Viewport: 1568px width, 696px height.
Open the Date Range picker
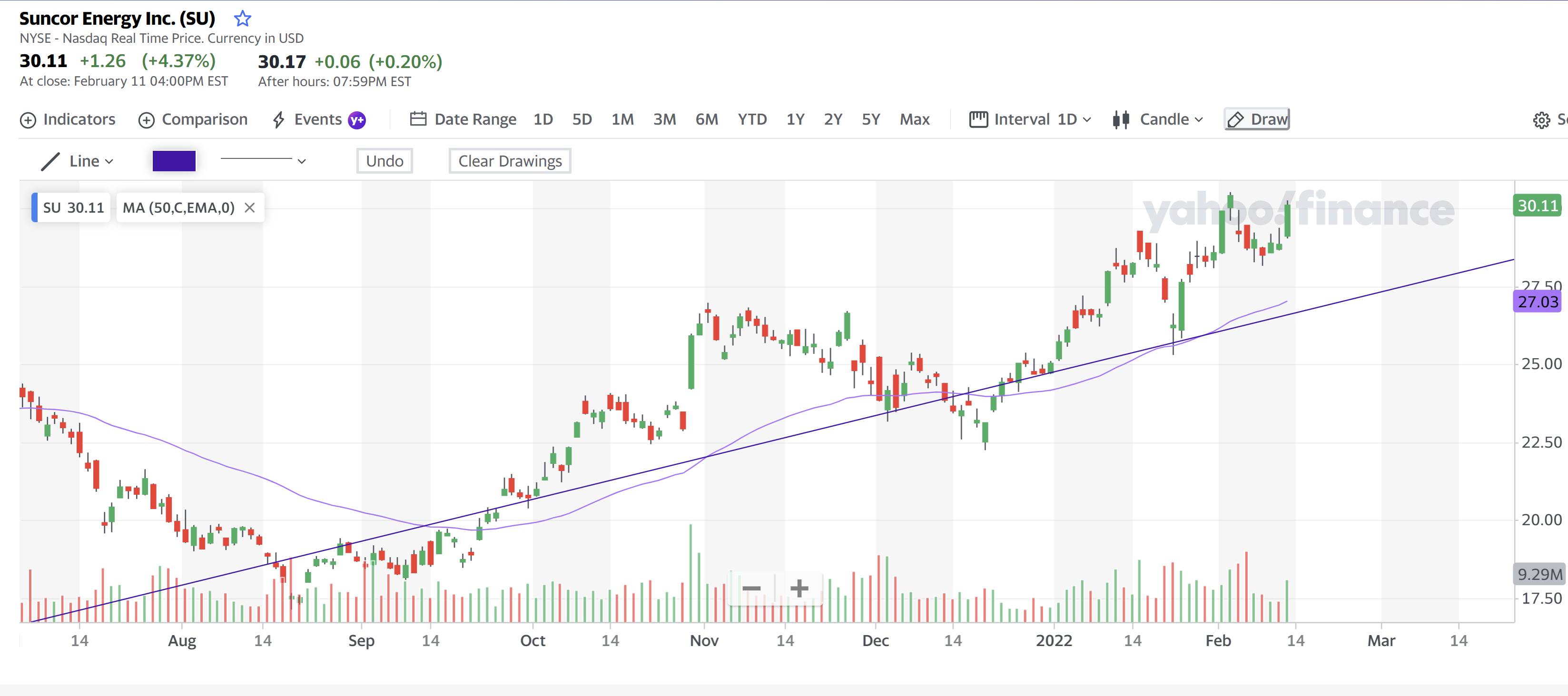(463, 119)
